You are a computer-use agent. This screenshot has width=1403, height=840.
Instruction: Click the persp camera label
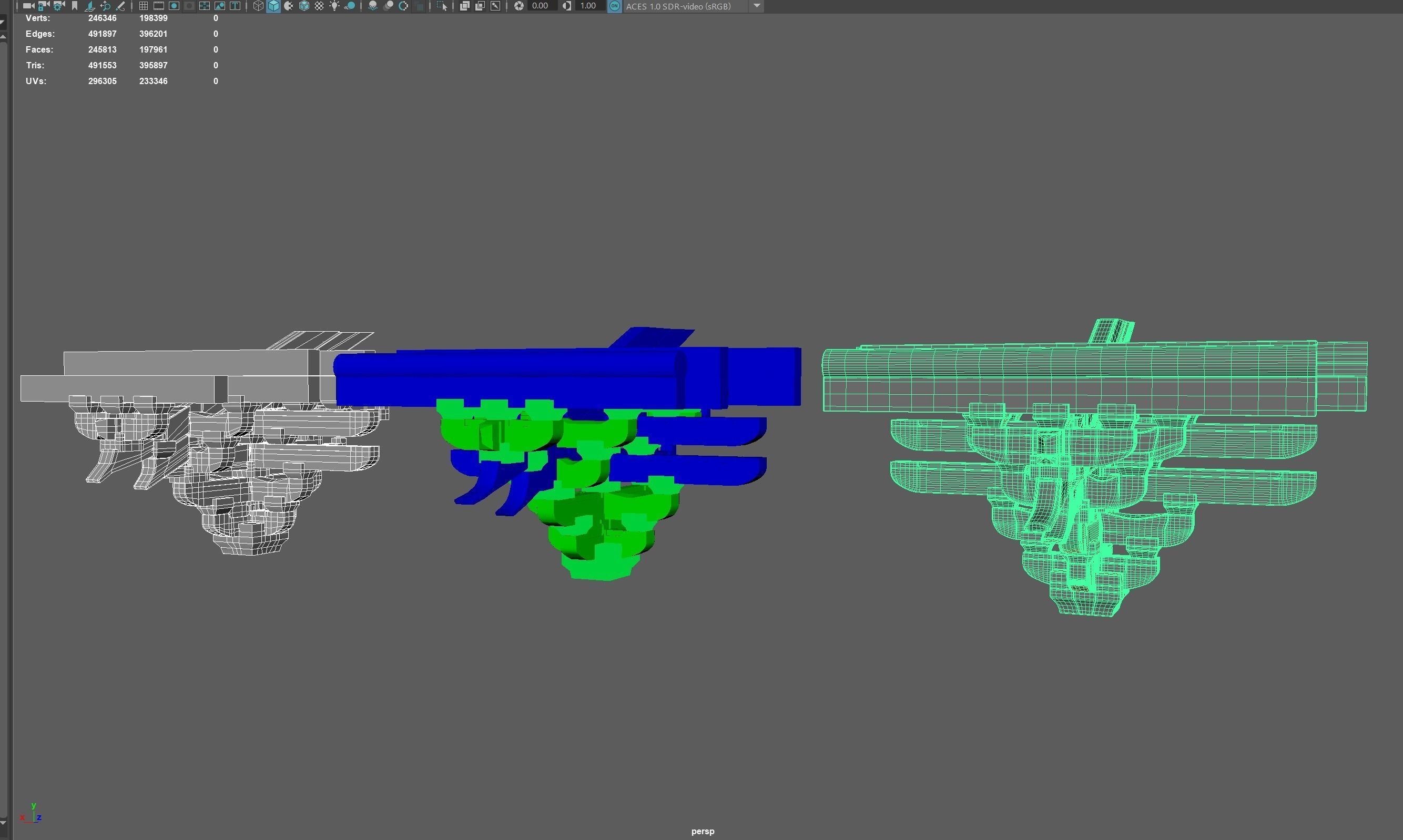tap(703, 831)
